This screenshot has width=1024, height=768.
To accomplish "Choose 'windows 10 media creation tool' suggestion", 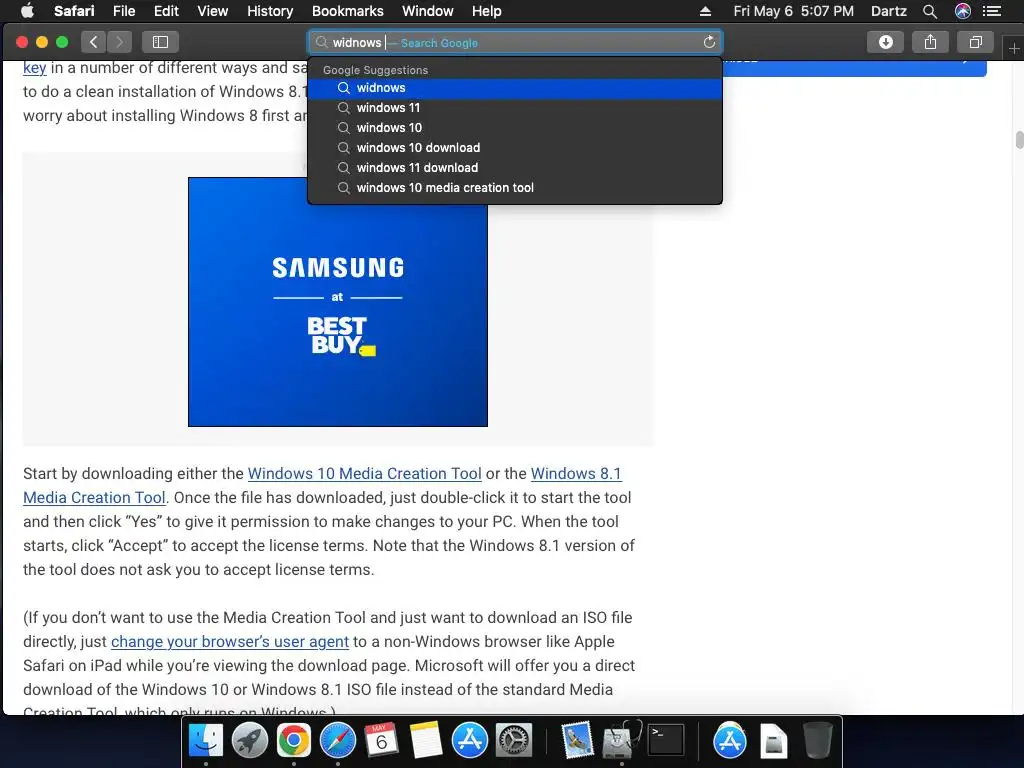I will 515,187.
